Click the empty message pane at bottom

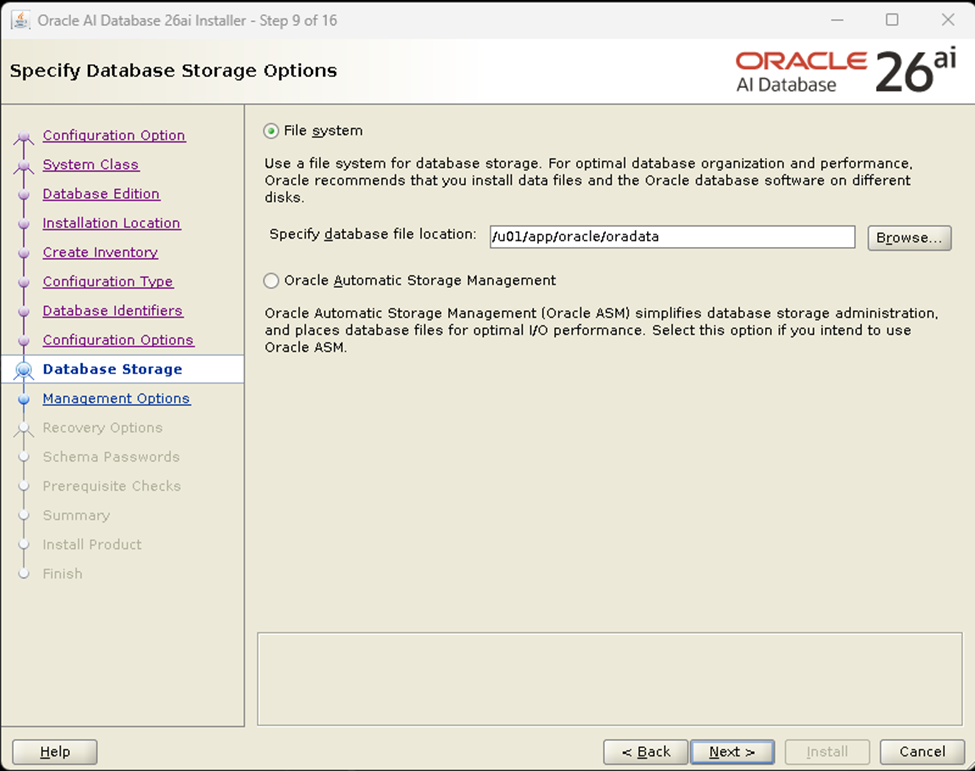(609, 679)
